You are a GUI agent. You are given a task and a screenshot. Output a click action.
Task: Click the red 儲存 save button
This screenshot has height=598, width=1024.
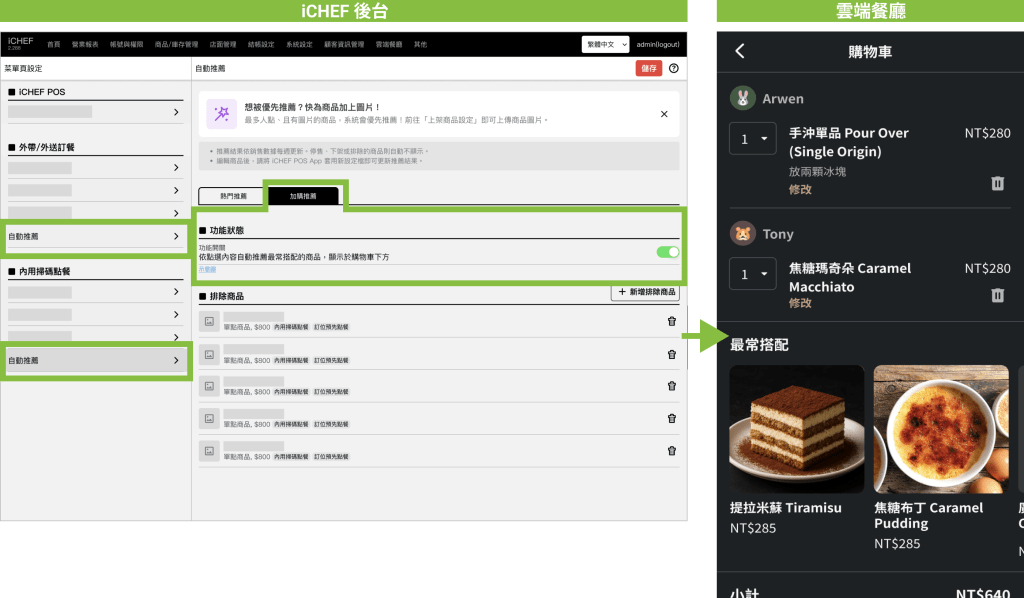[648, 68]
